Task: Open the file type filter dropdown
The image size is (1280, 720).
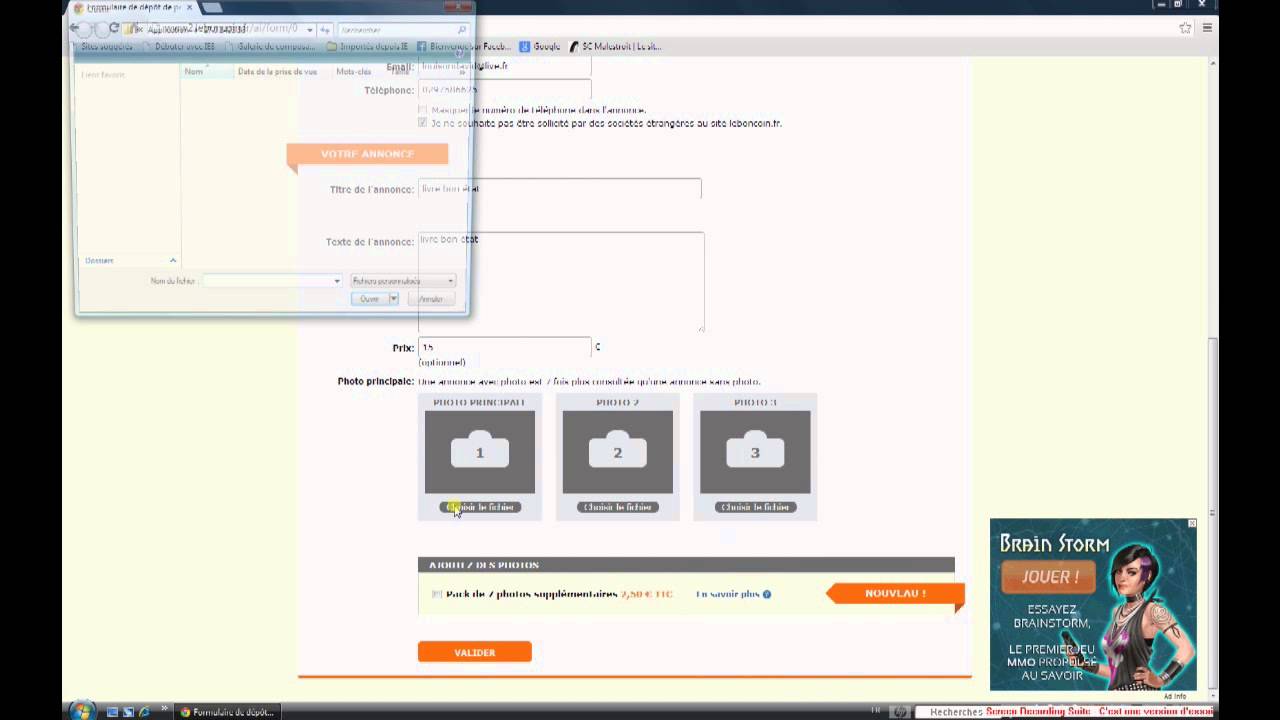Action: coord(403,281)
